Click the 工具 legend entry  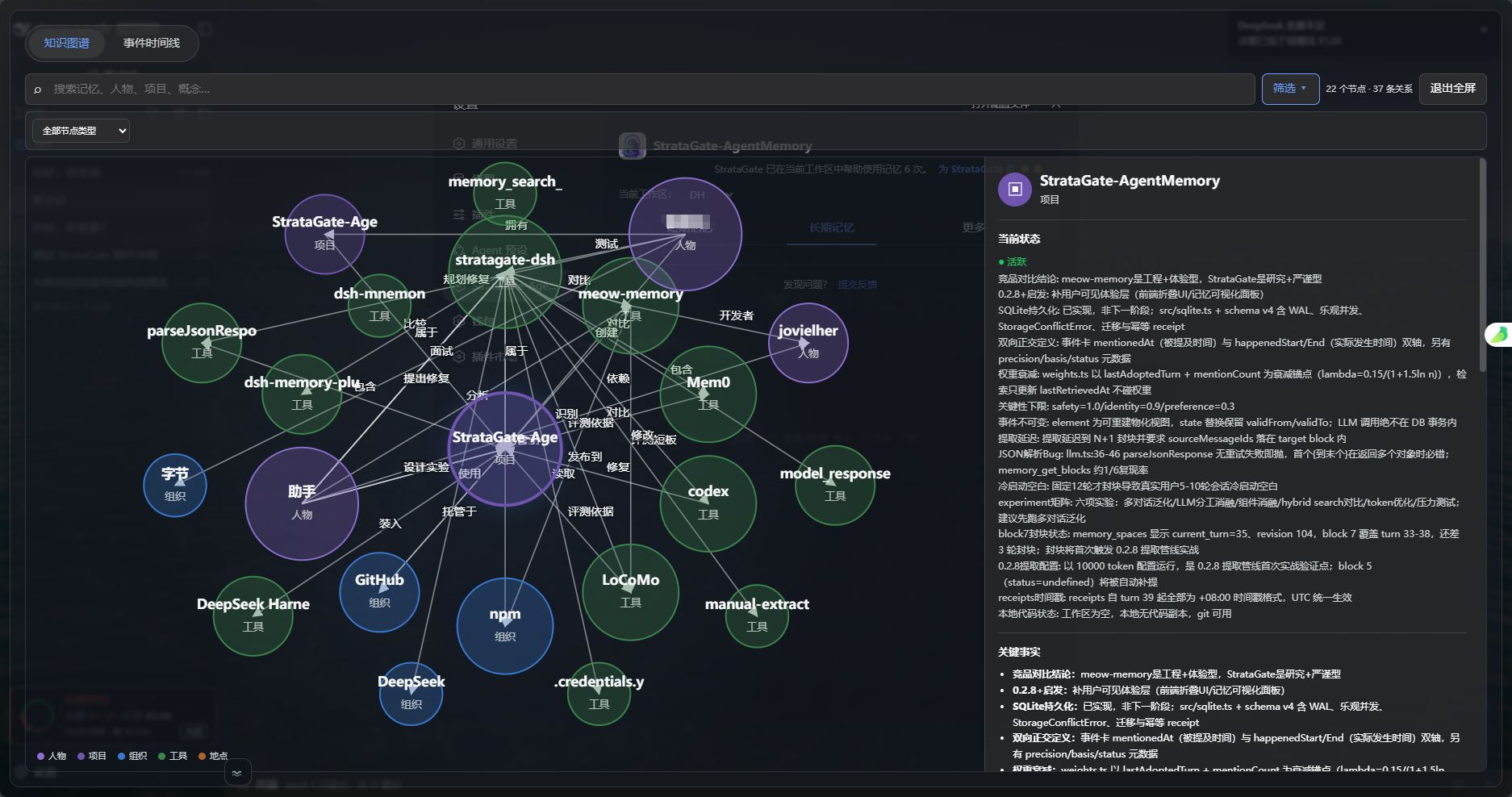pos(173,756)
